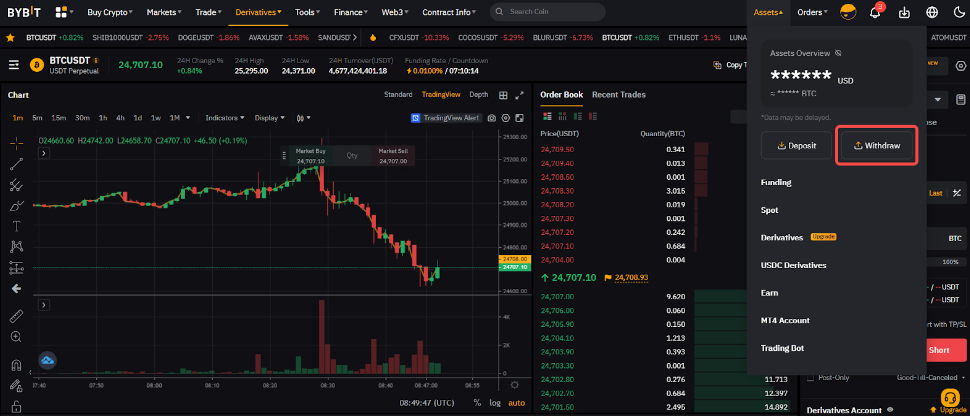Image resolution: width=970 pixels, height=416 pixels.
Task: Expand the chart with diagonal arrows icon
Action: [x=520, y=95]
